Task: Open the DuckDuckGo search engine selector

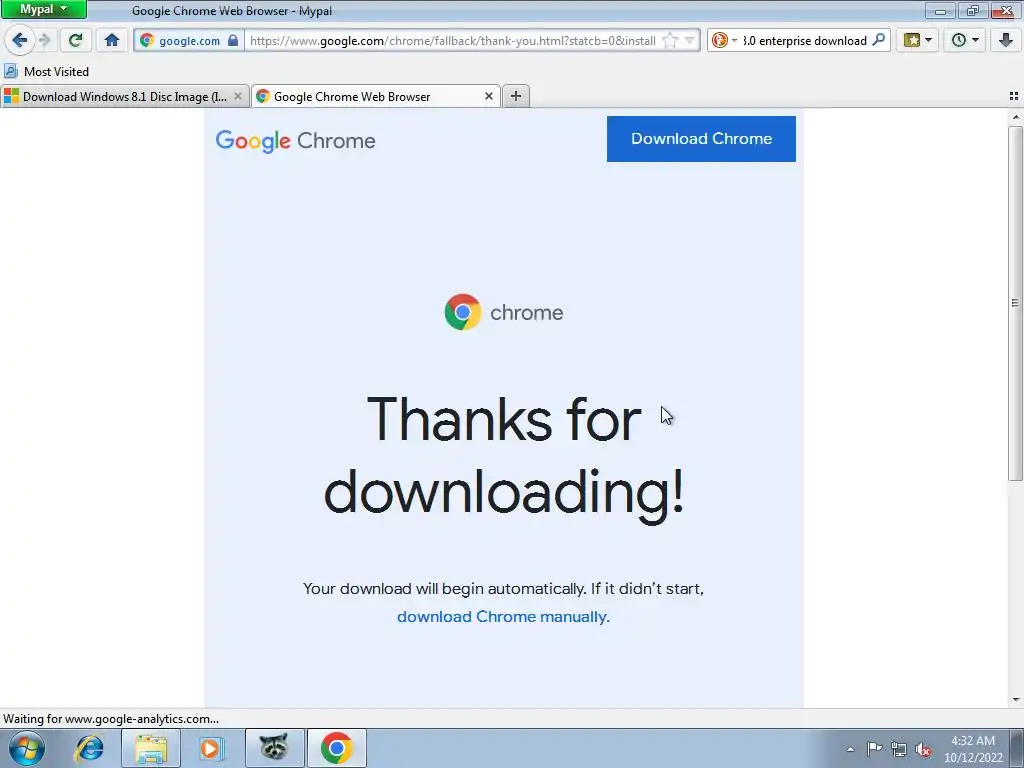Action: [724, 40]
